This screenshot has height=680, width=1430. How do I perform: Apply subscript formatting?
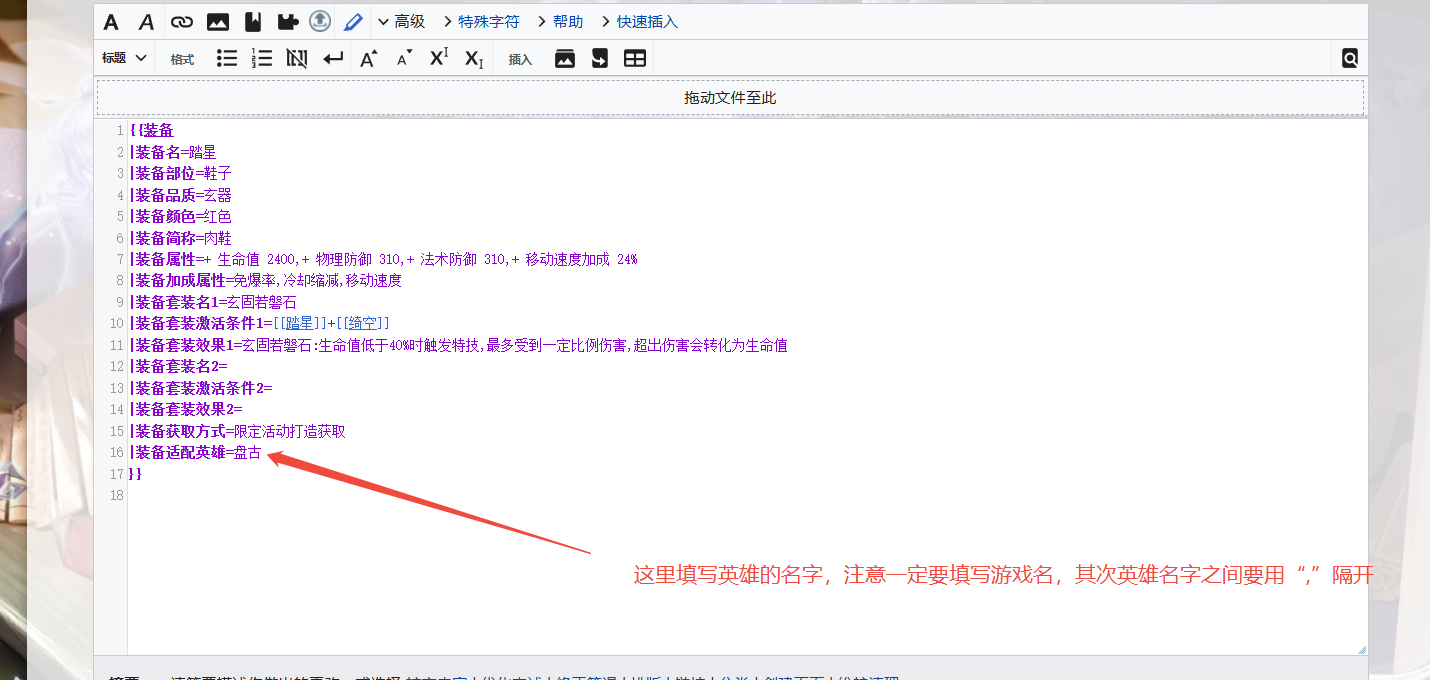point(474,58)
